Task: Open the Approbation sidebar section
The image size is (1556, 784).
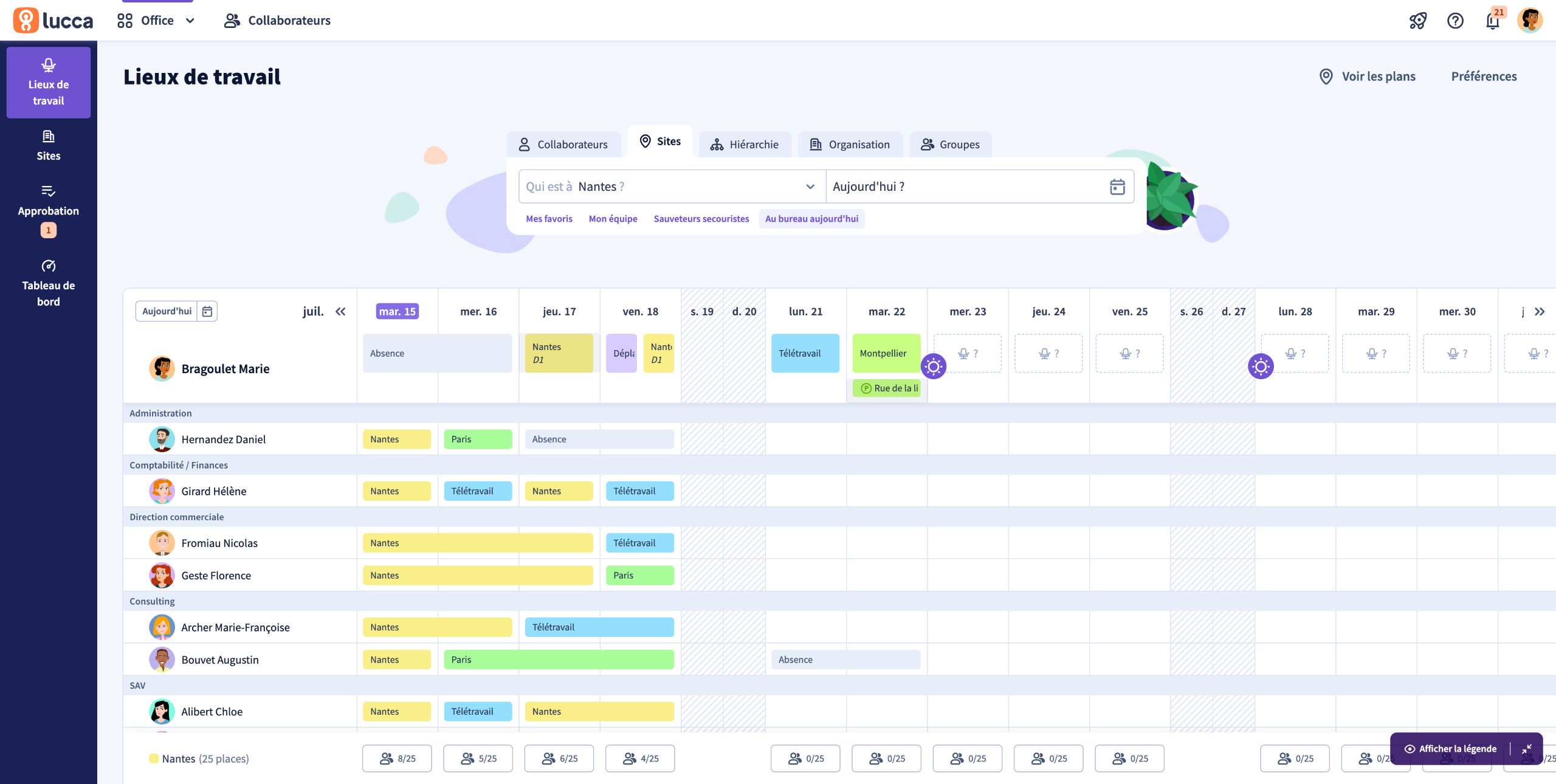Action: click(49, 210)
